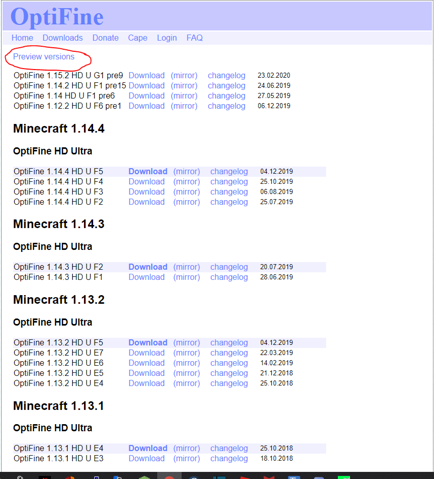Open mirror for 1.14.3 HD U F1

(187, 277)
